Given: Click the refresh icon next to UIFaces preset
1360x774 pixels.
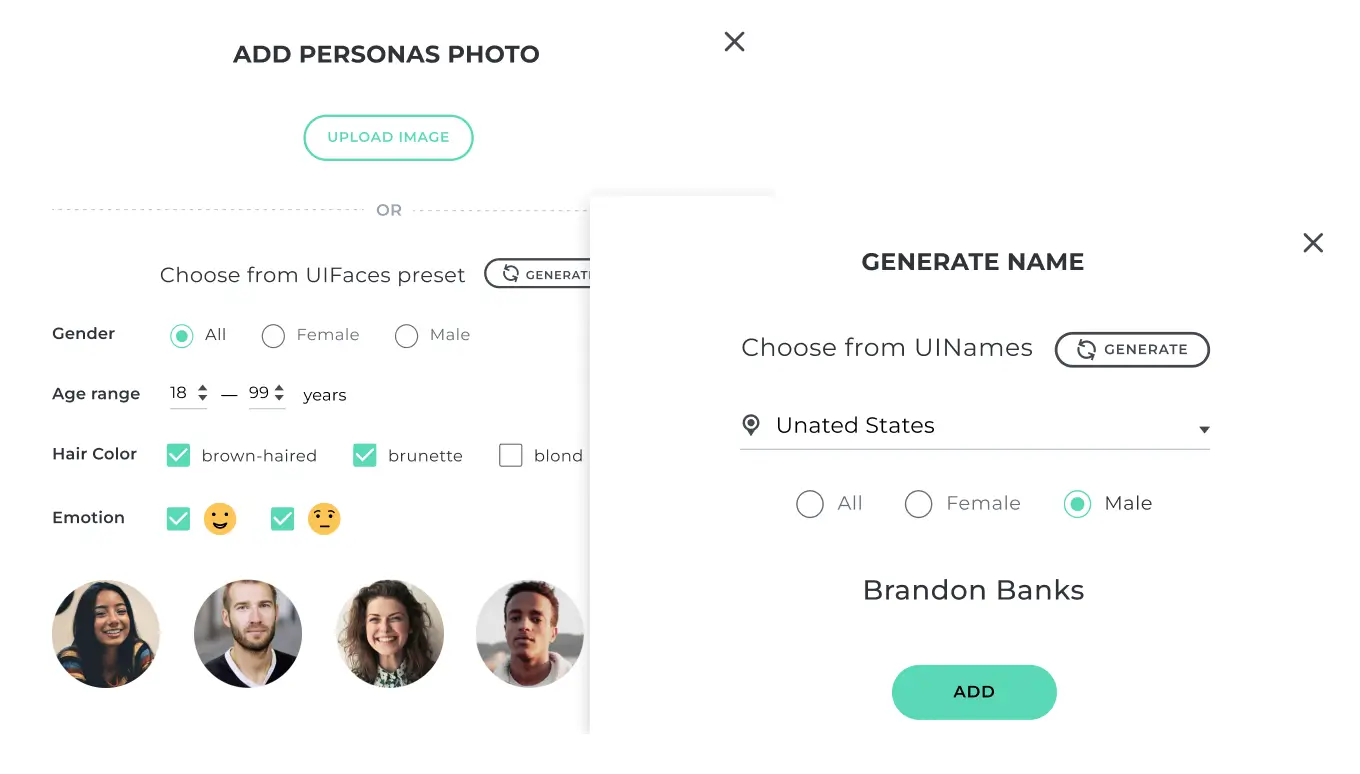Looking at the screenshot, I should pyautogui.click(x=511, y=274).
